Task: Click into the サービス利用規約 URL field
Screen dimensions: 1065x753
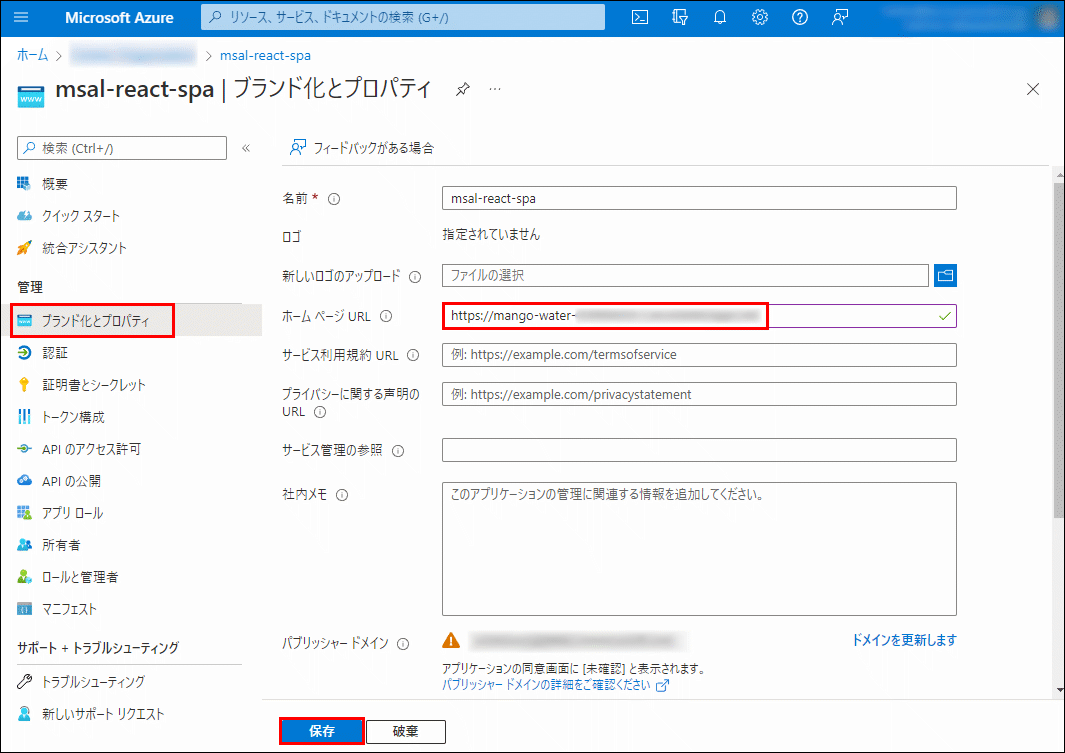Action: click(699, 354)
